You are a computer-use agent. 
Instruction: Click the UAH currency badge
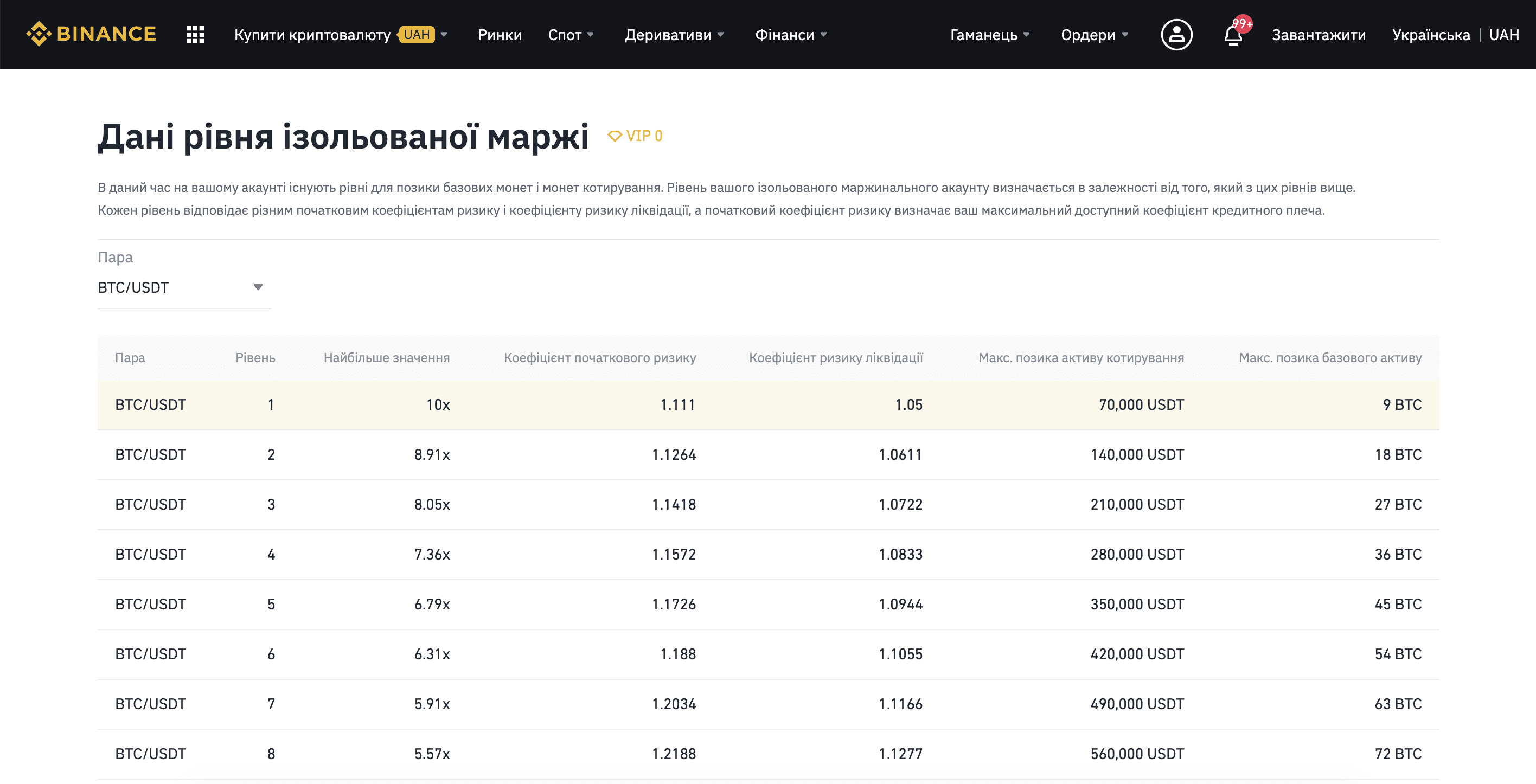click(417, 35)
